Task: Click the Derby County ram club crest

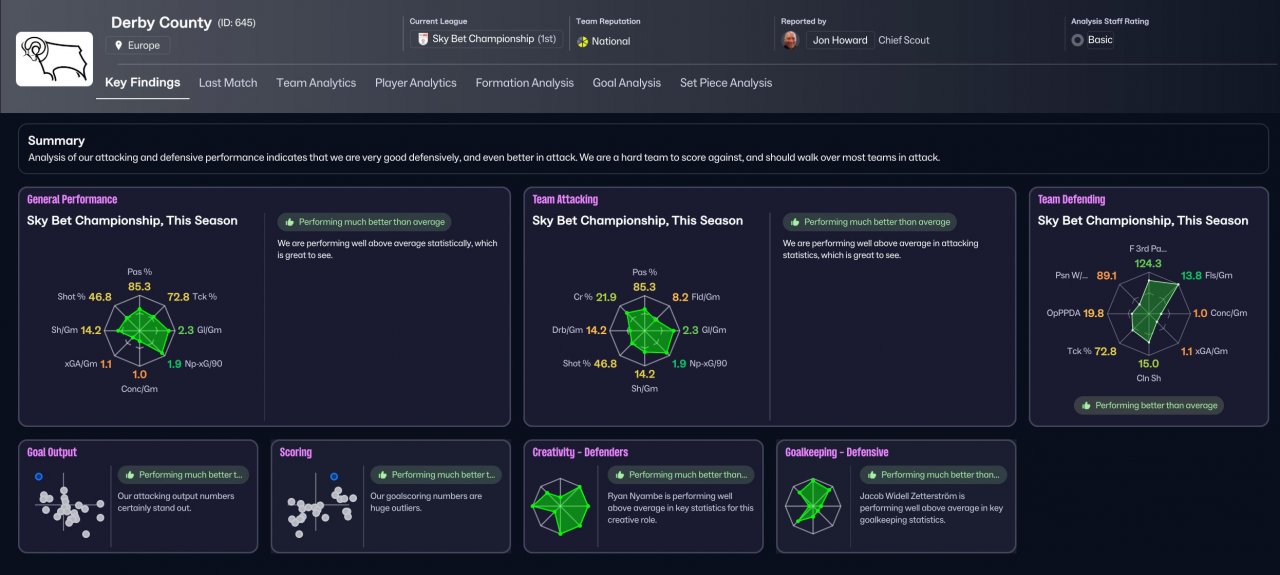Action: click(54, 58)
